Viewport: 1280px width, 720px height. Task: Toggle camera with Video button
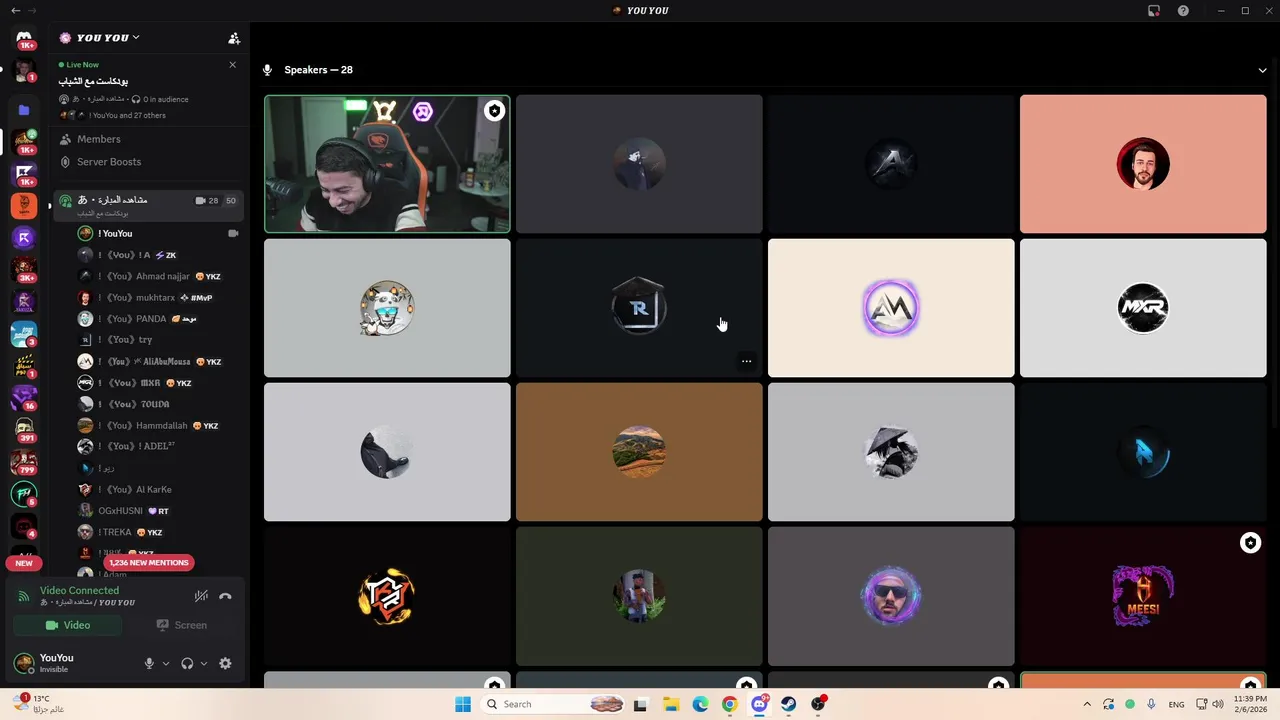[x=67, y=625]
